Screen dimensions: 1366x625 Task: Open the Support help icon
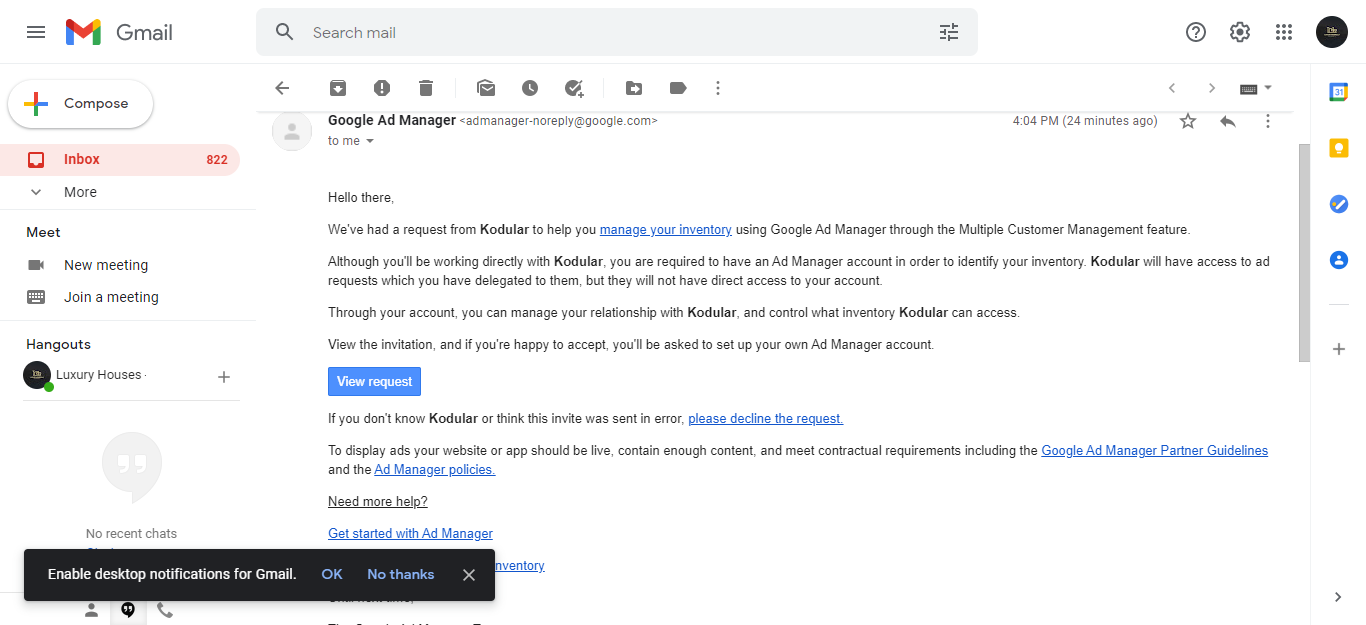[1196, 32]
